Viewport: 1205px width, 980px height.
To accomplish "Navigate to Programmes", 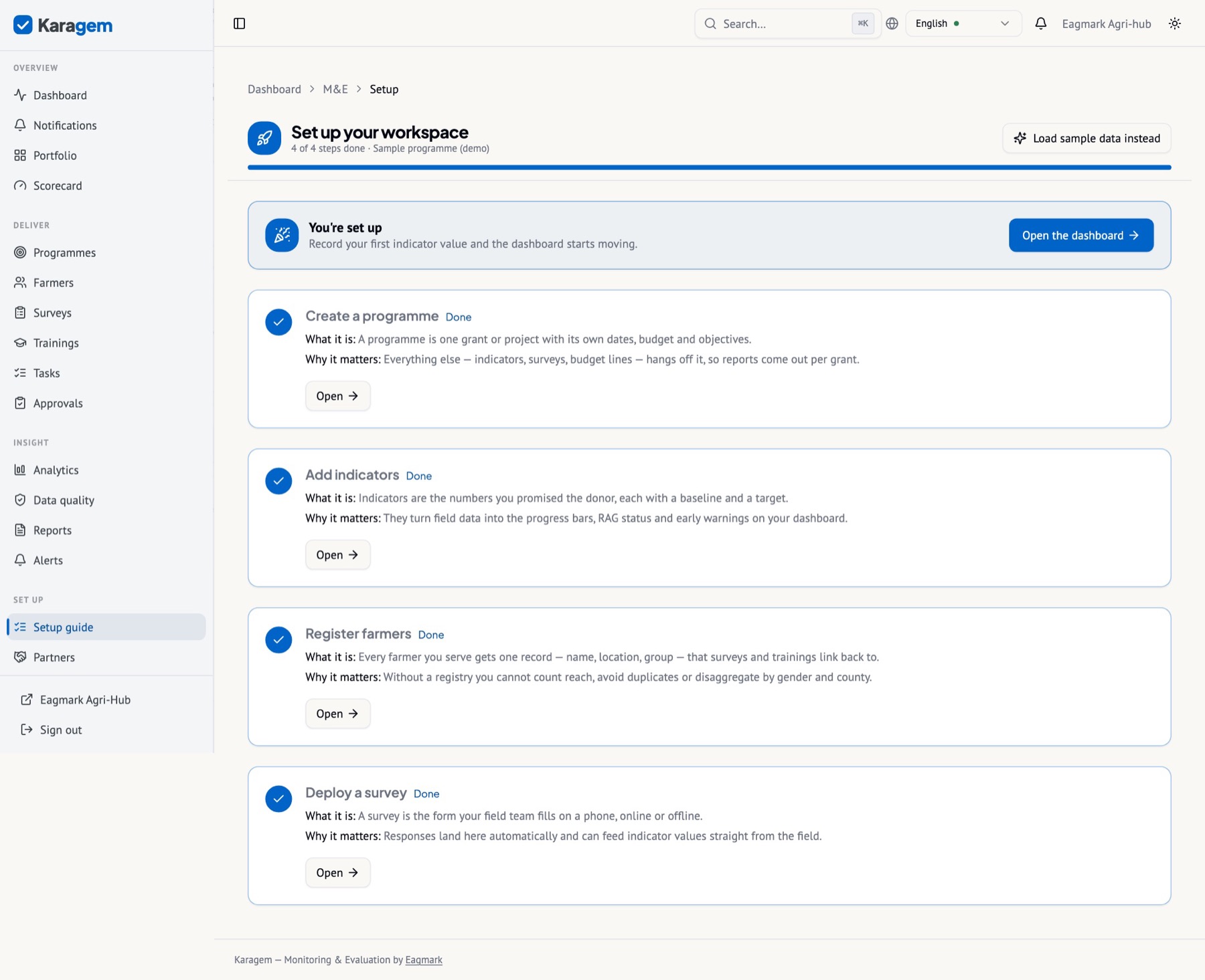I will point(106,252).
